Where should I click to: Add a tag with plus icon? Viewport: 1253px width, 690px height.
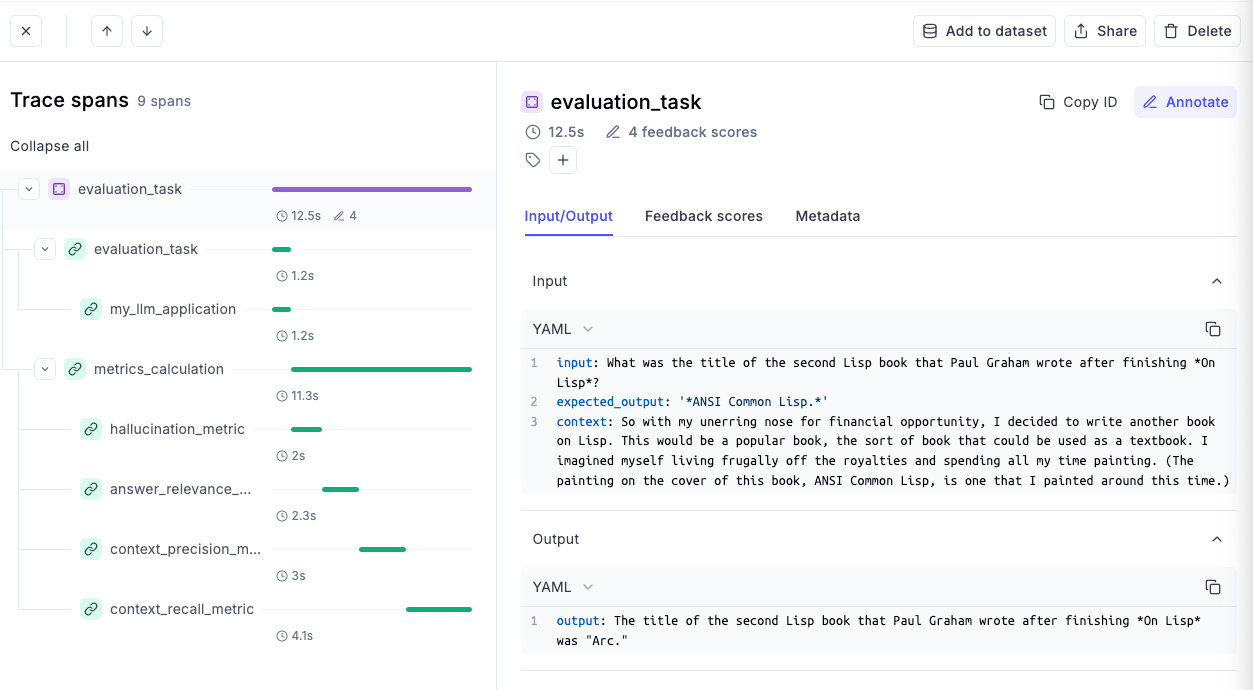[x=563, y=160]
